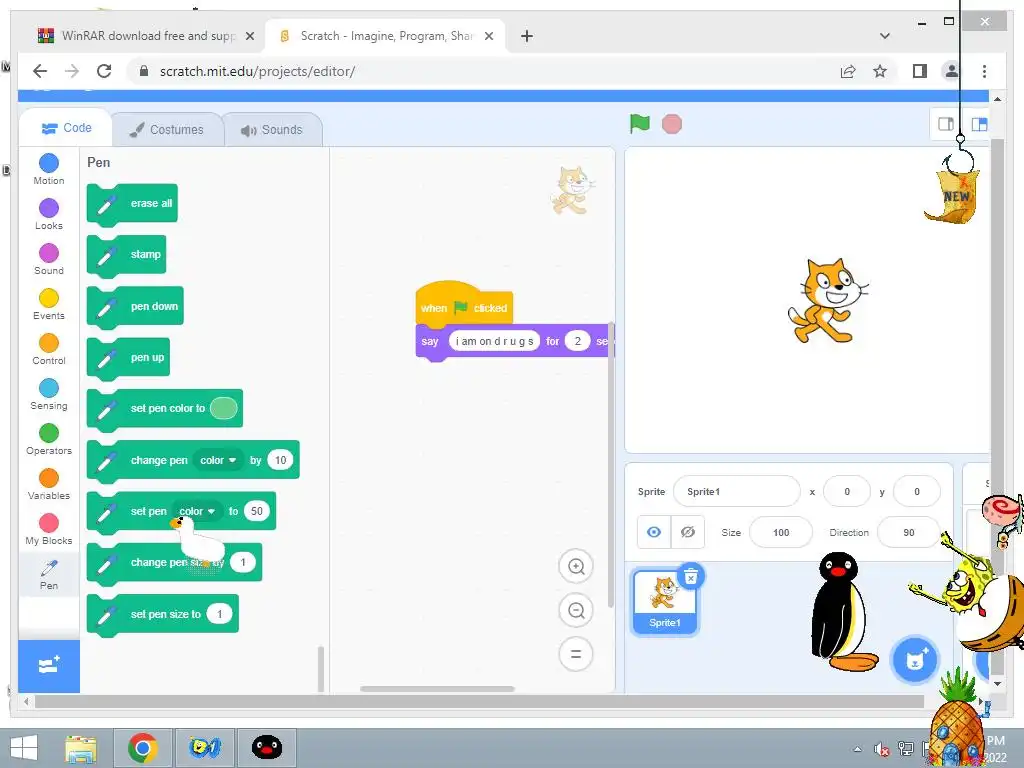Delete Sprite1 using trash icon
The width and height of the screenshot is (1024, 768).
[x=691, y=577]
